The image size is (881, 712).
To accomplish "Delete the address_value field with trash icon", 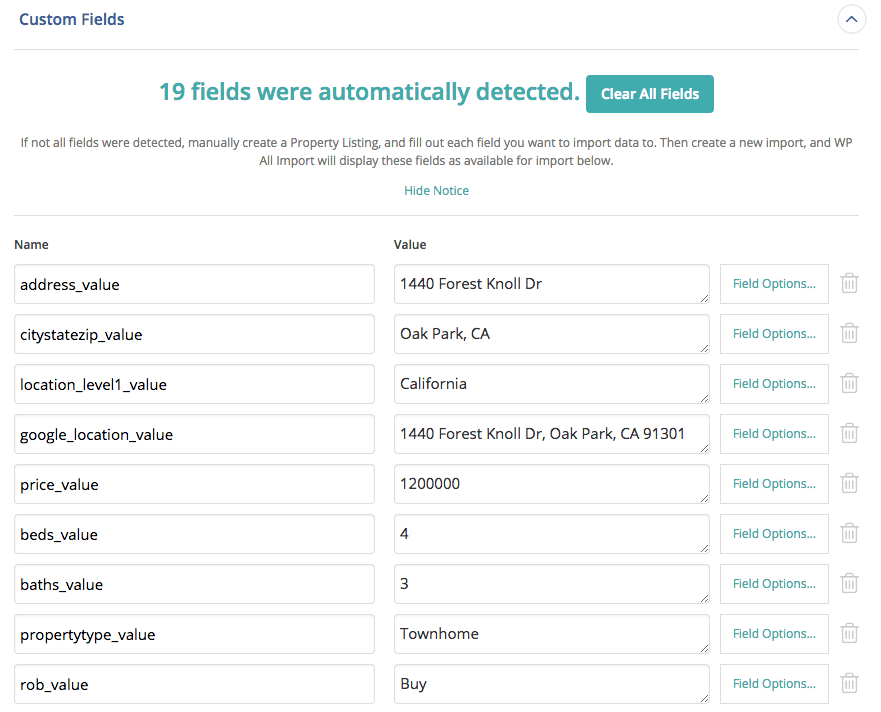I will 849,283.
